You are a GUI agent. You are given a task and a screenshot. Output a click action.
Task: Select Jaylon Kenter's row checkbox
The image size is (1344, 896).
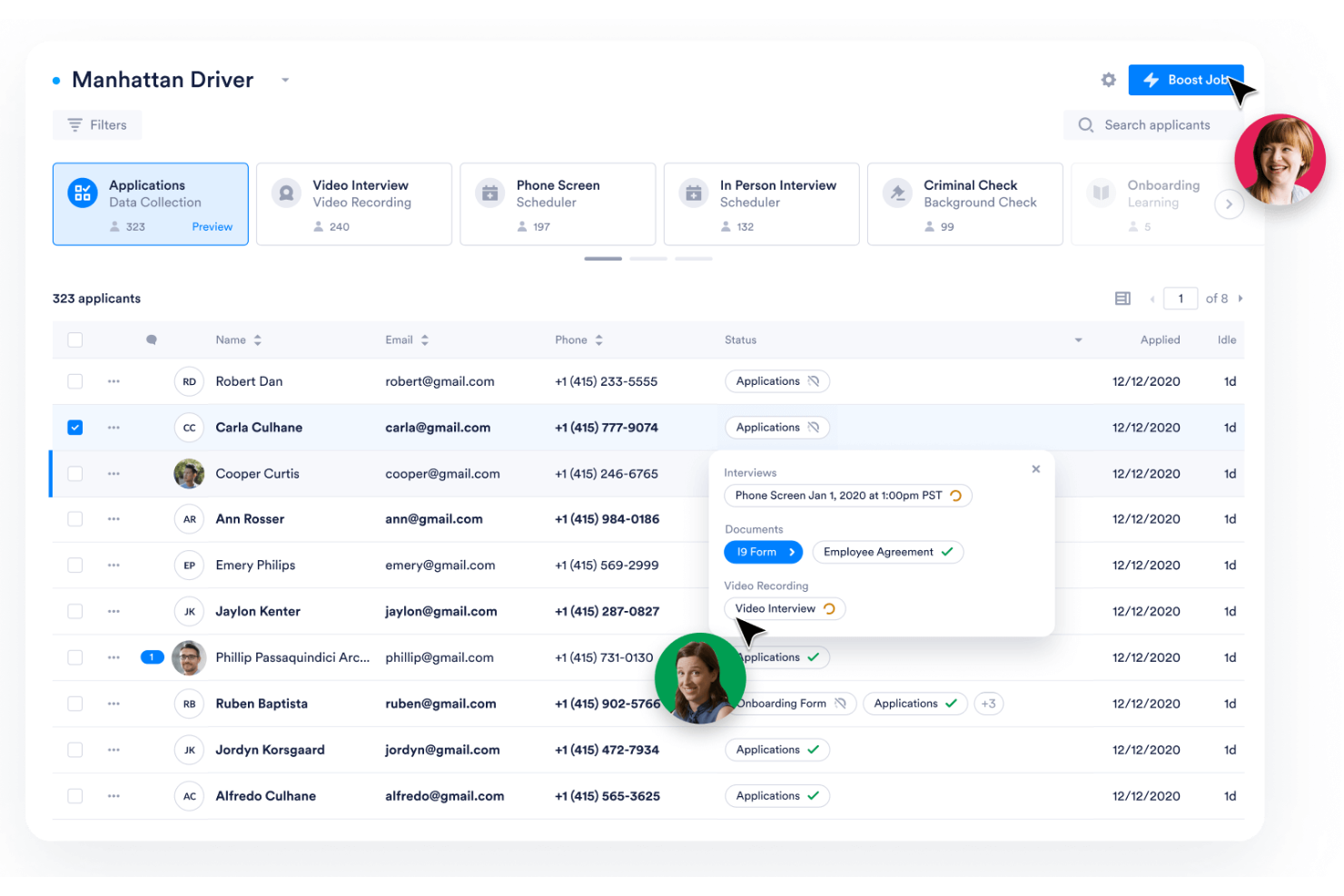click(75, 612)
